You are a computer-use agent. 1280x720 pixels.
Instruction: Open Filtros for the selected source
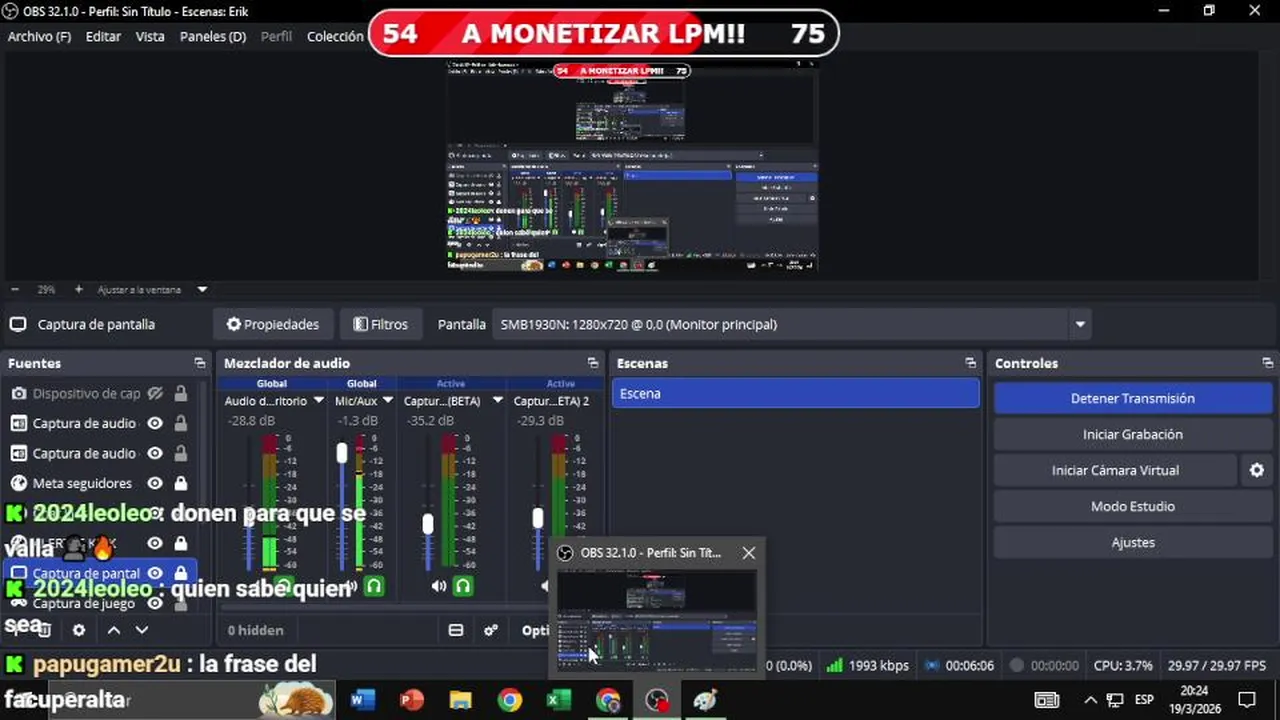(x=380, y=324)
